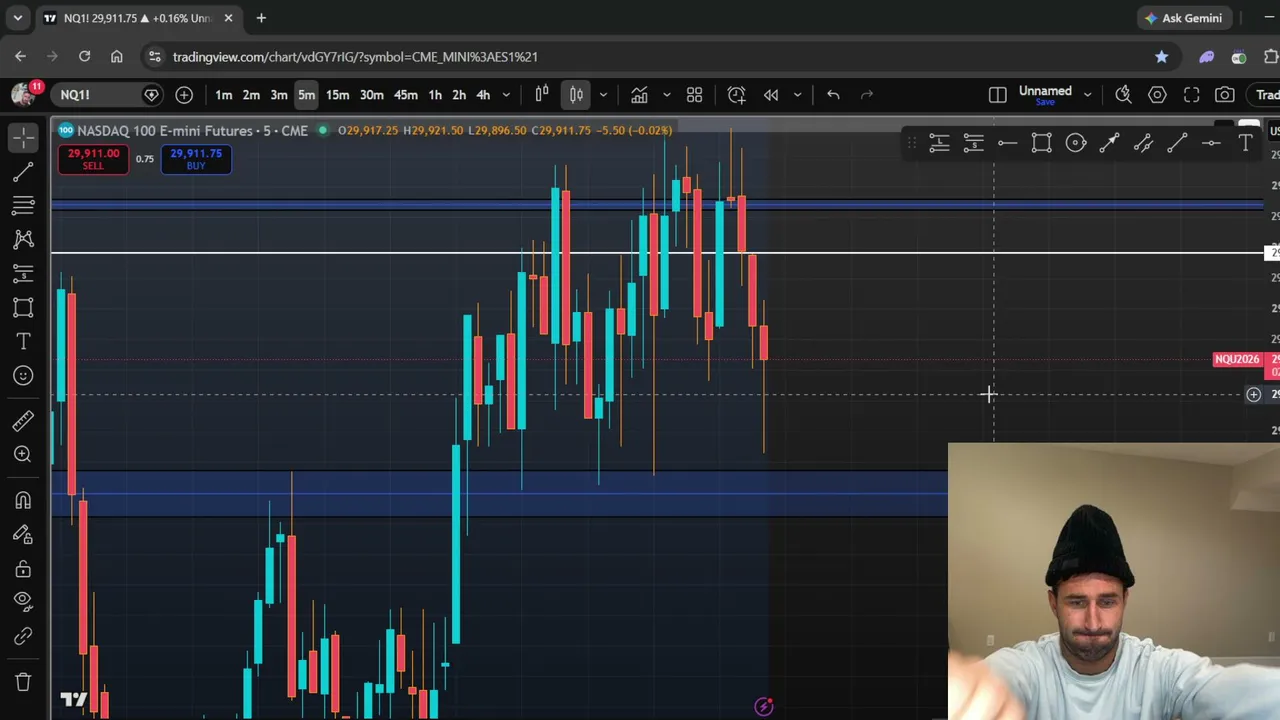Open chart settings hexagon icon

pyautogui.click(x=1157, y=95)
